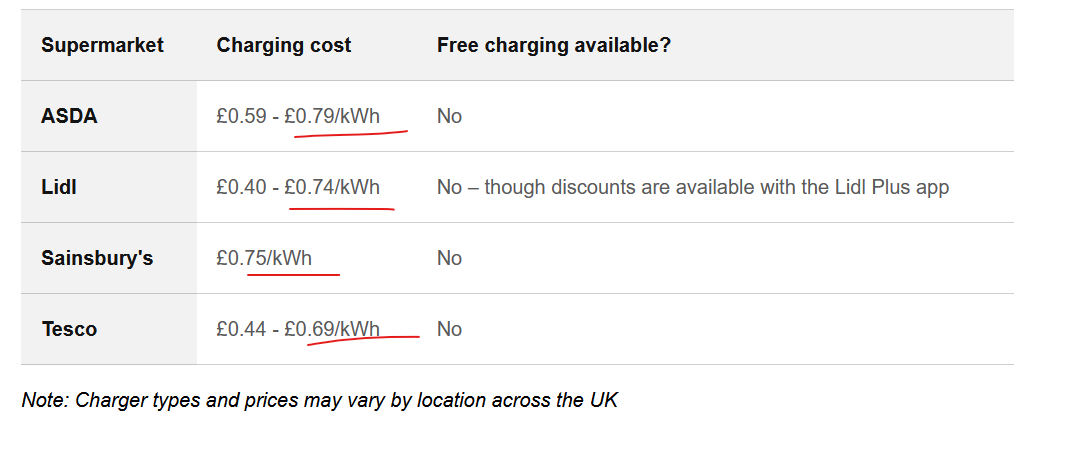Click the Free charging available? header
The height and width of the screenshot is (457, 1084).
[x=553, y=46]
